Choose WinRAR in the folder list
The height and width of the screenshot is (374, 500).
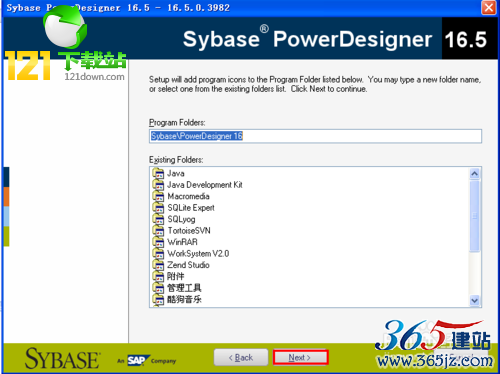pos(182,242)
